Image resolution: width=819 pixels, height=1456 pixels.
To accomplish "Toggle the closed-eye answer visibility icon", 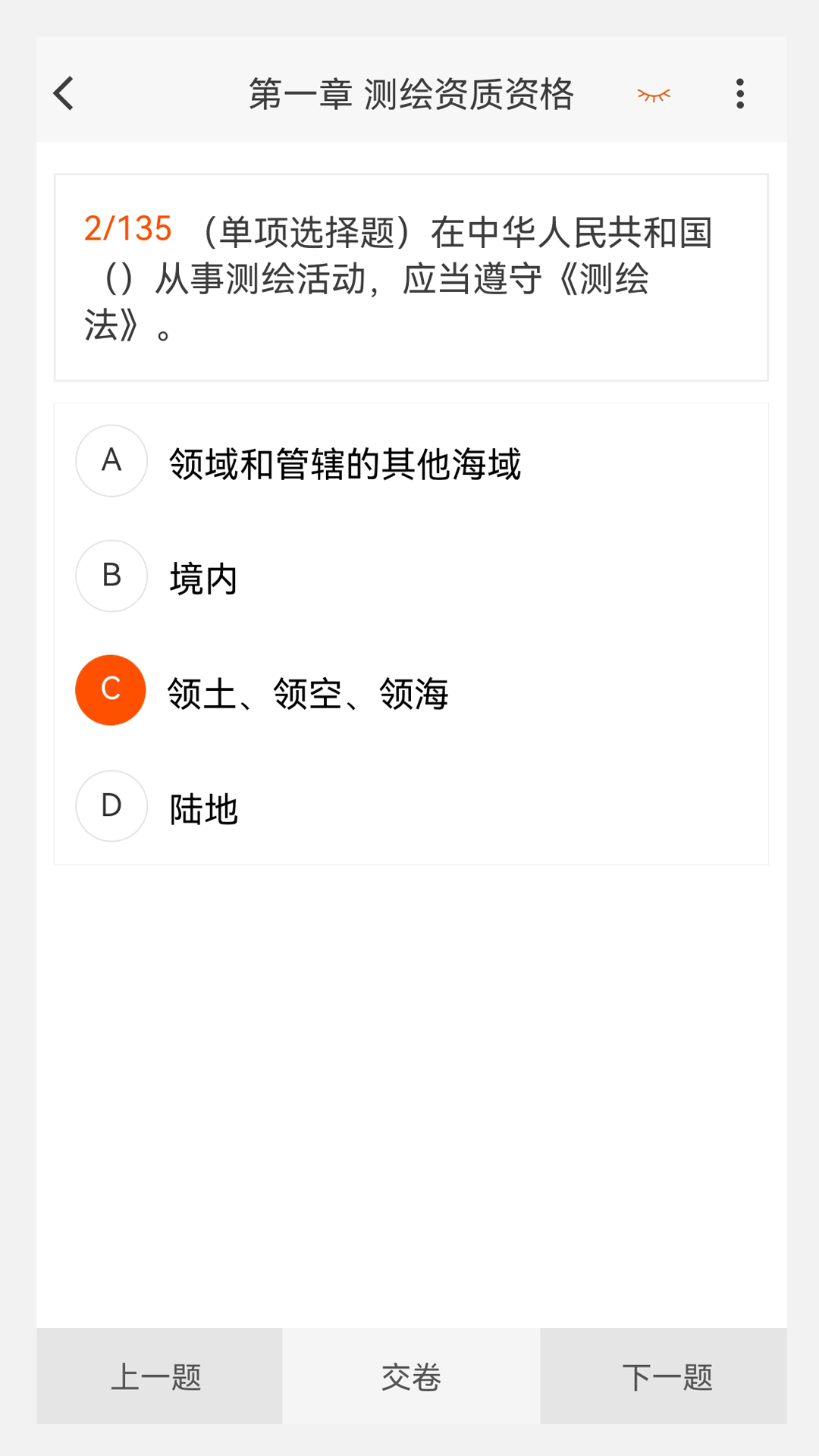I will pos(654,95).
